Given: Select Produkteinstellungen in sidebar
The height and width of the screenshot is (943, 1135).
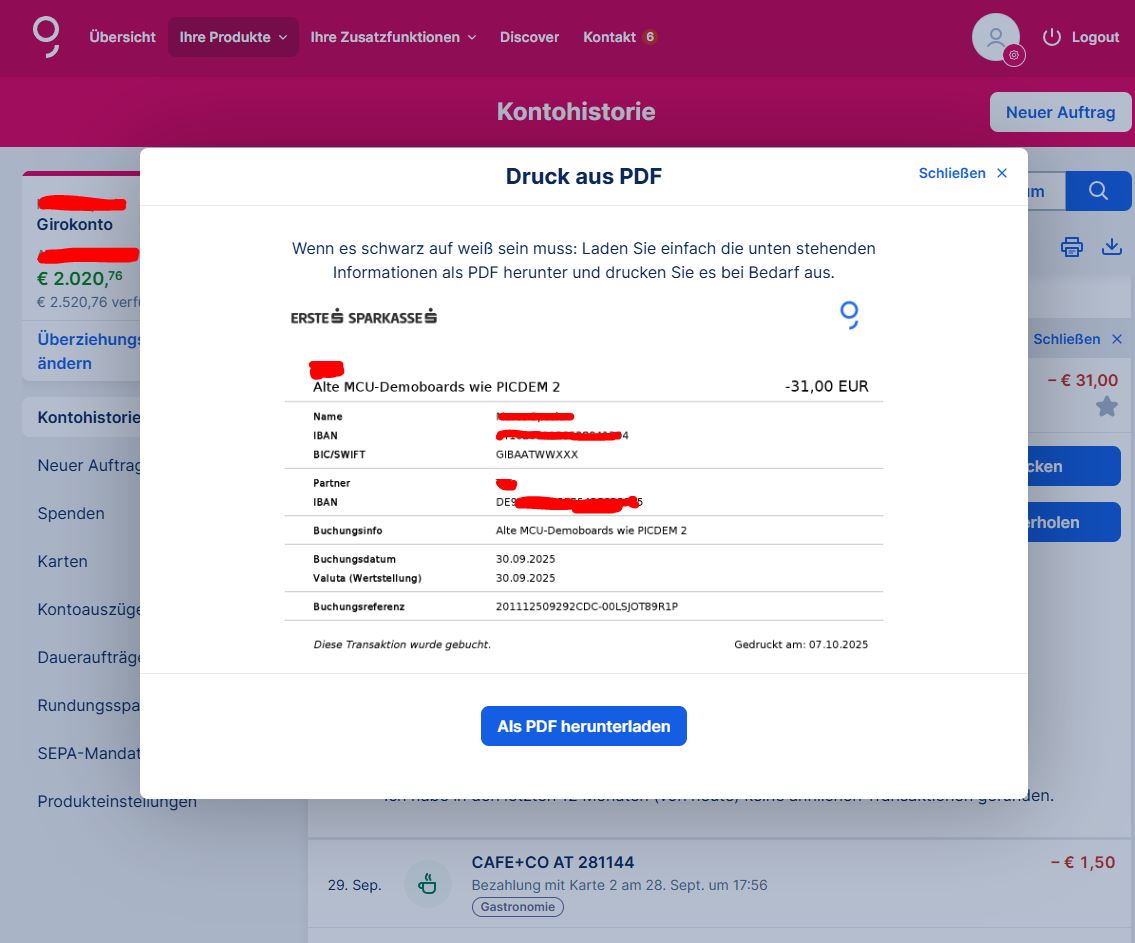Looking at the screenshot, I should [x=117, y=801].
